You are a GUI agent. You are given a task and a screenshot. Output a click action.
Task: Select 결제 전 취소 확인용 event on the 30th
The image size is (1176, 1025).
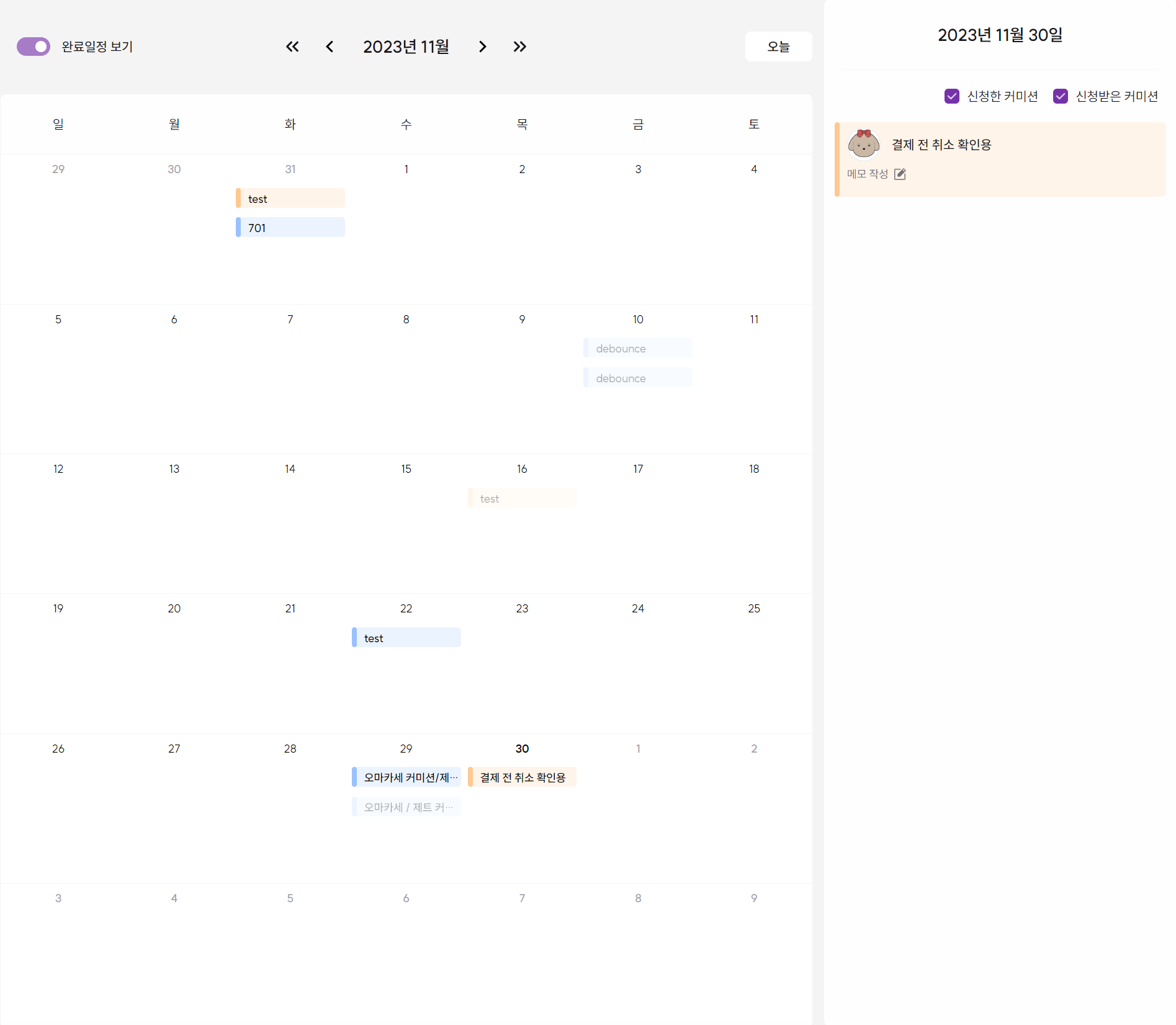click(522, 777)
